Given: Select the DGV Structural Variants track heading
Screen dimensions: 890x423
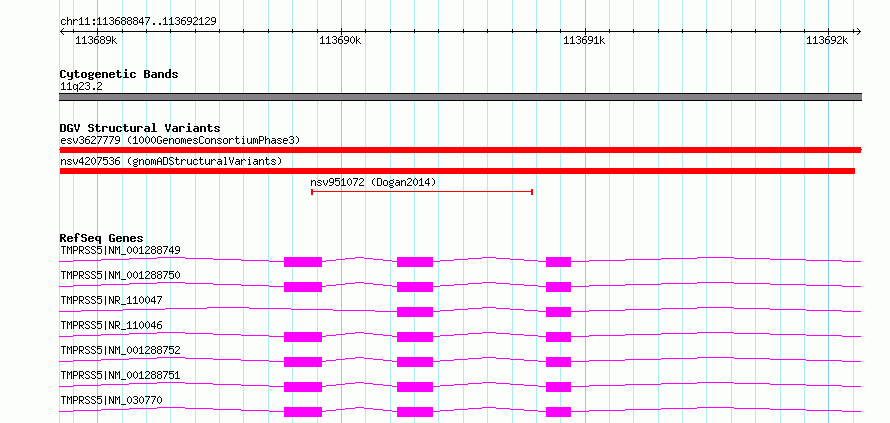Looking at the screenshot, I should tap(140, 128).
